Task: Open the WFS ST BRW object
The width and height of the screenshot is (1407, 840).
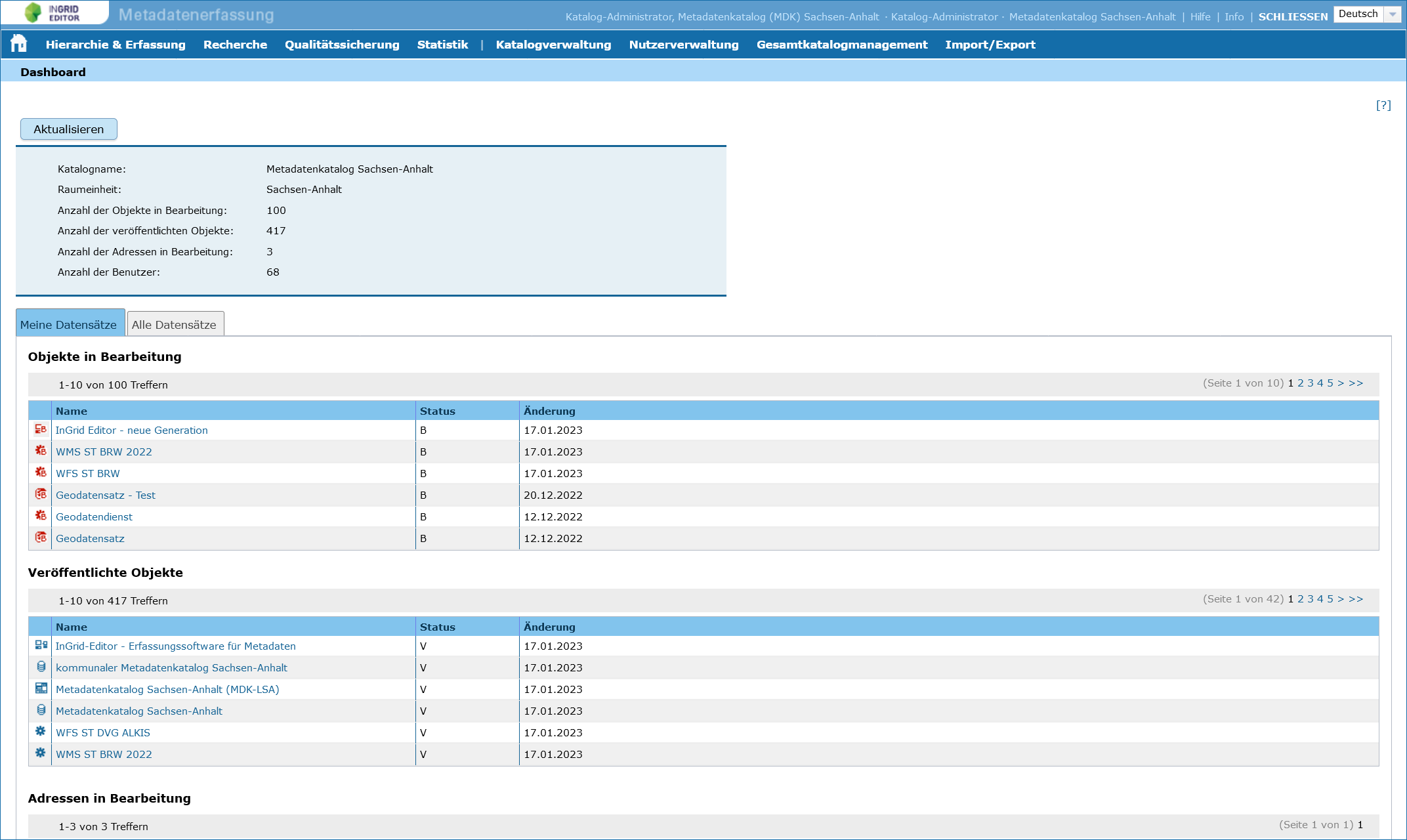Action: click(x=88, y=473)
